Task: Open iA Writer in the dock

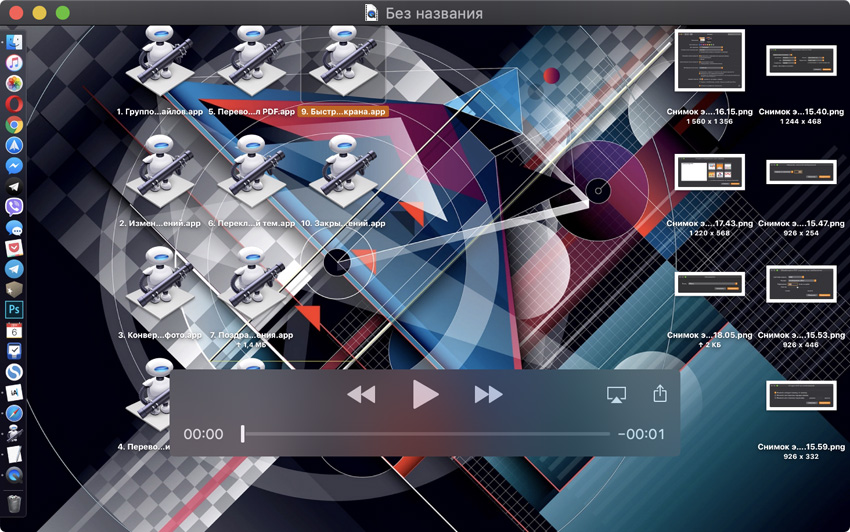Action: (14, 392)
